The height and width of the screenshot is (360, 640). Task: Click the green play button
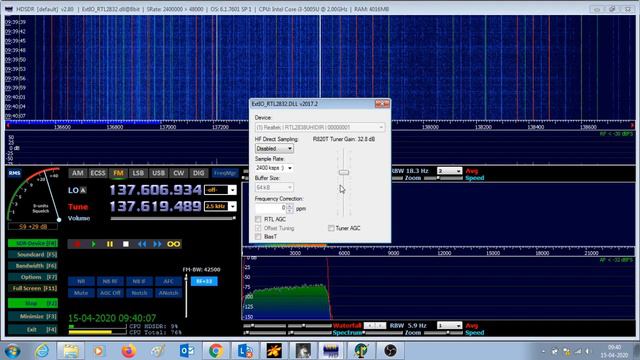(93, 244)
